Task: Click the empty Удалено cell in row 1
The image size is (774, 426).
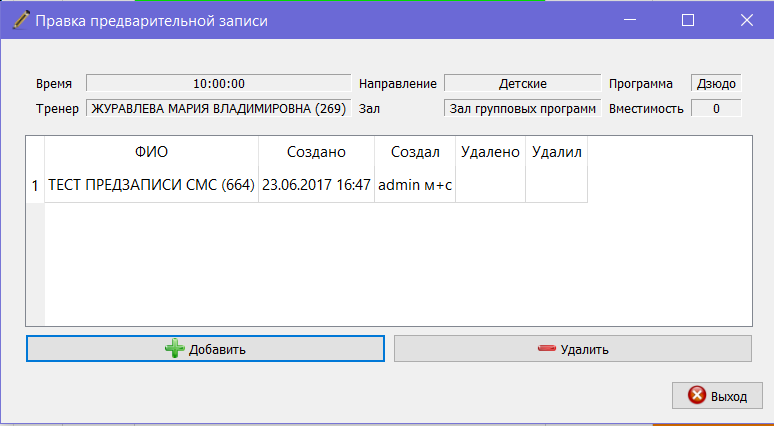Action: tap(490, 185)
